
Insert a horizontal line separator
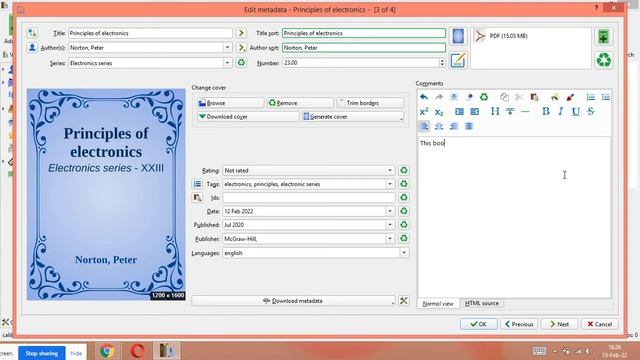(525, 111)
